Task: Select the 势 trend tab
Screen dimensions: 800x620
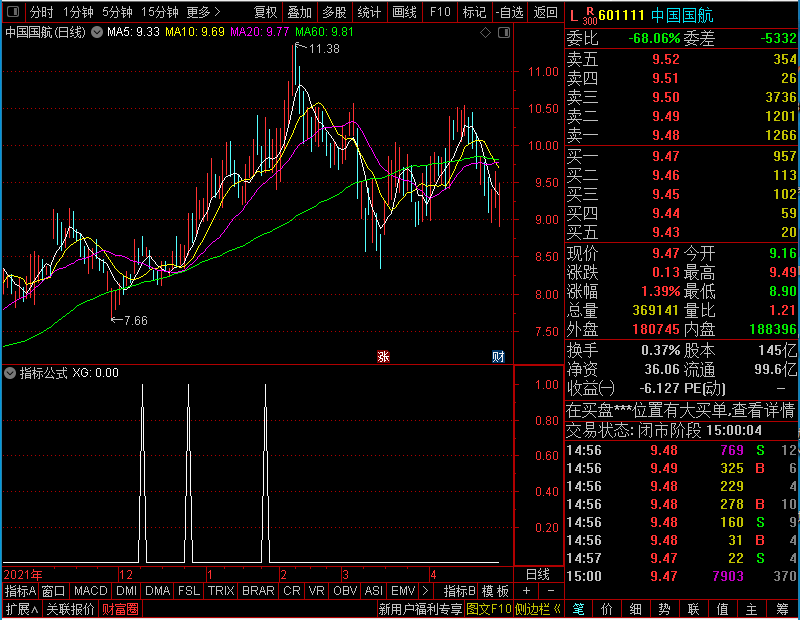Action: click(x=664, y=609)
